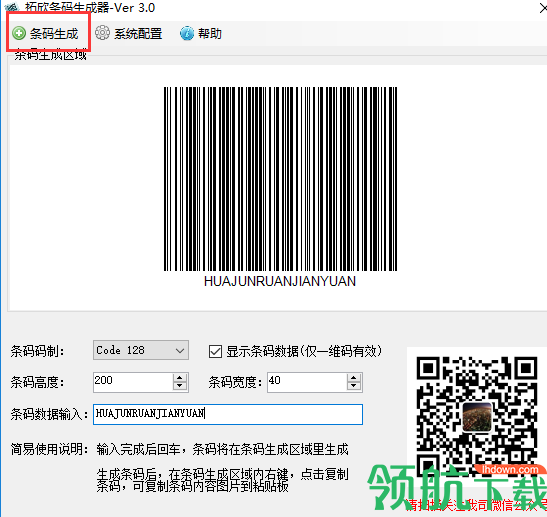Close the barcode generator window

click(543, 8)
